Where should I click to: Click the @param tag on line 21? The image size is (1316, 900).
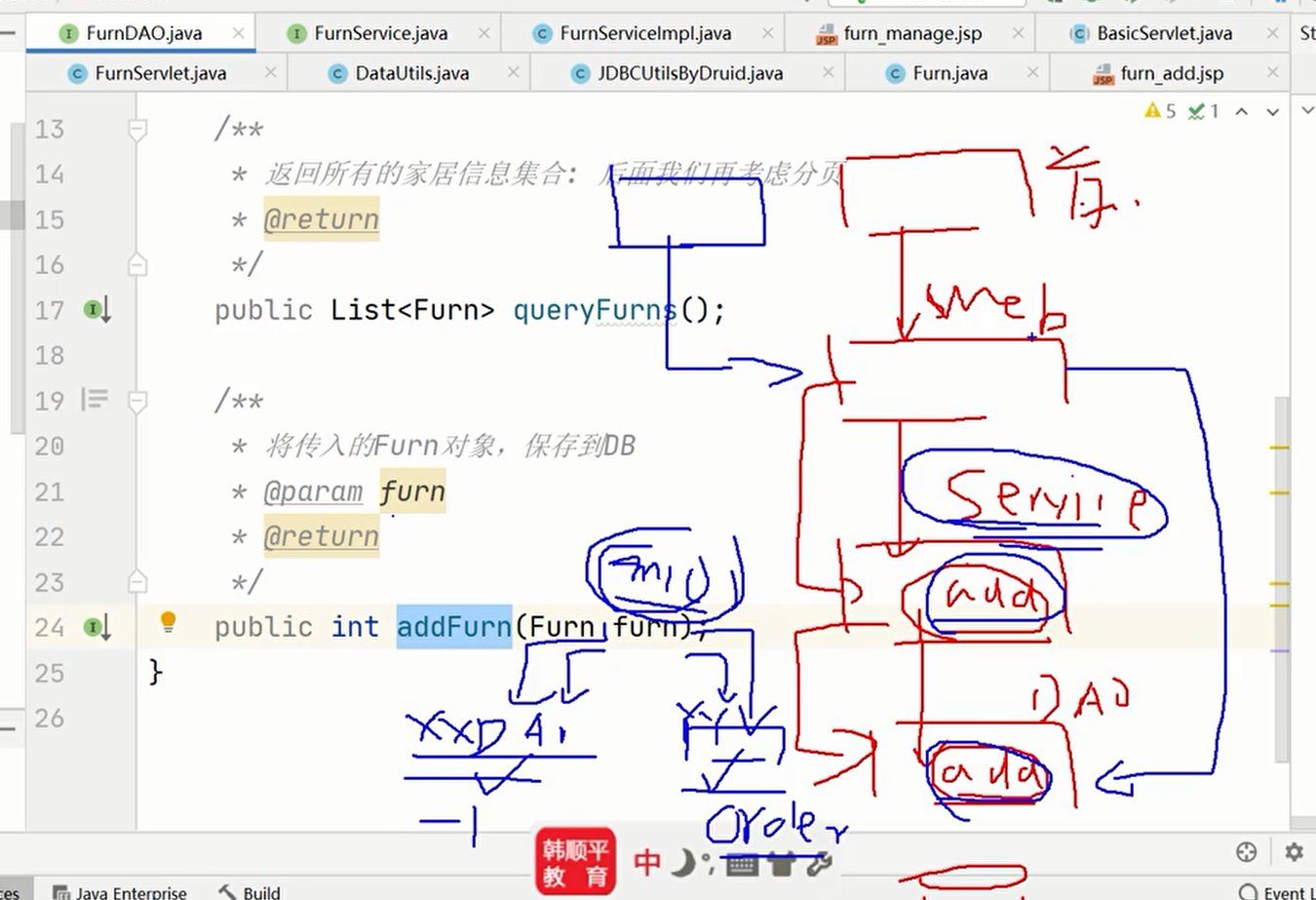pyautogui.click(x=313, y=491)
